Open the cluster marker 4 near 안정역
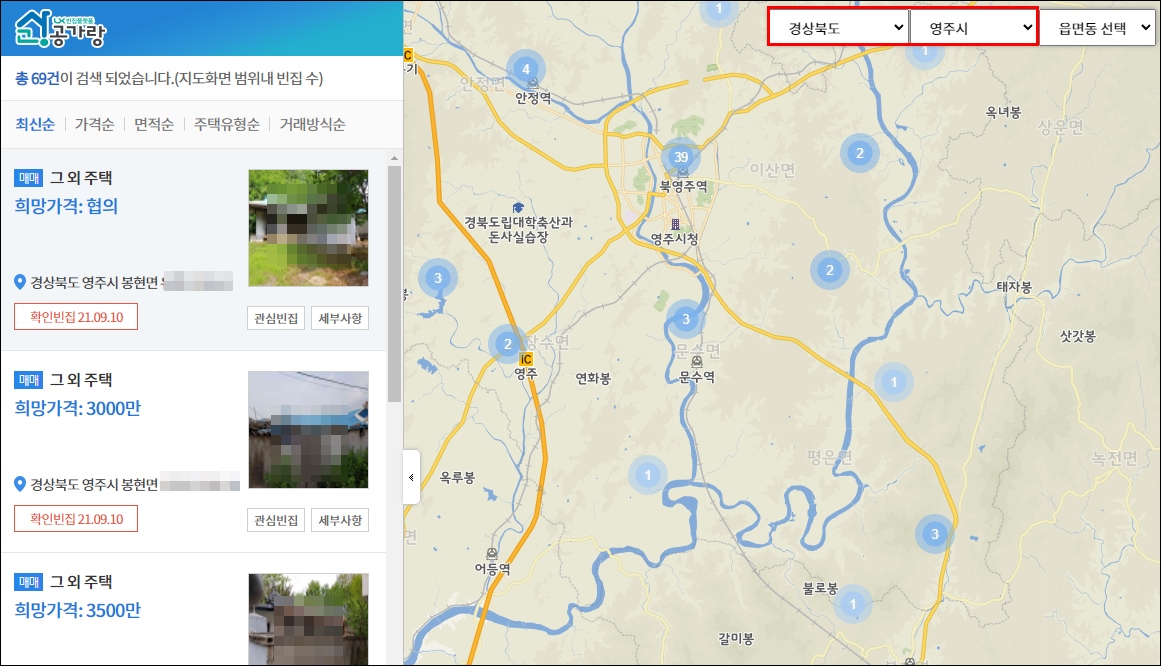The width and height of the screenshot is (1161, 666). click(x=526, y=69)
